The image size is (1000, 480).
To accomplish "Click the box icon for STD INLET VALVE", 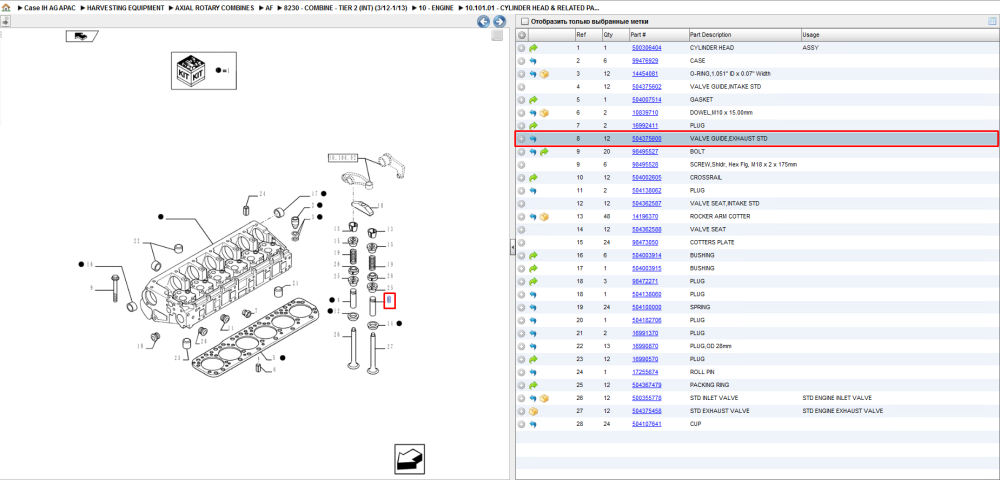I will [544, 398].
